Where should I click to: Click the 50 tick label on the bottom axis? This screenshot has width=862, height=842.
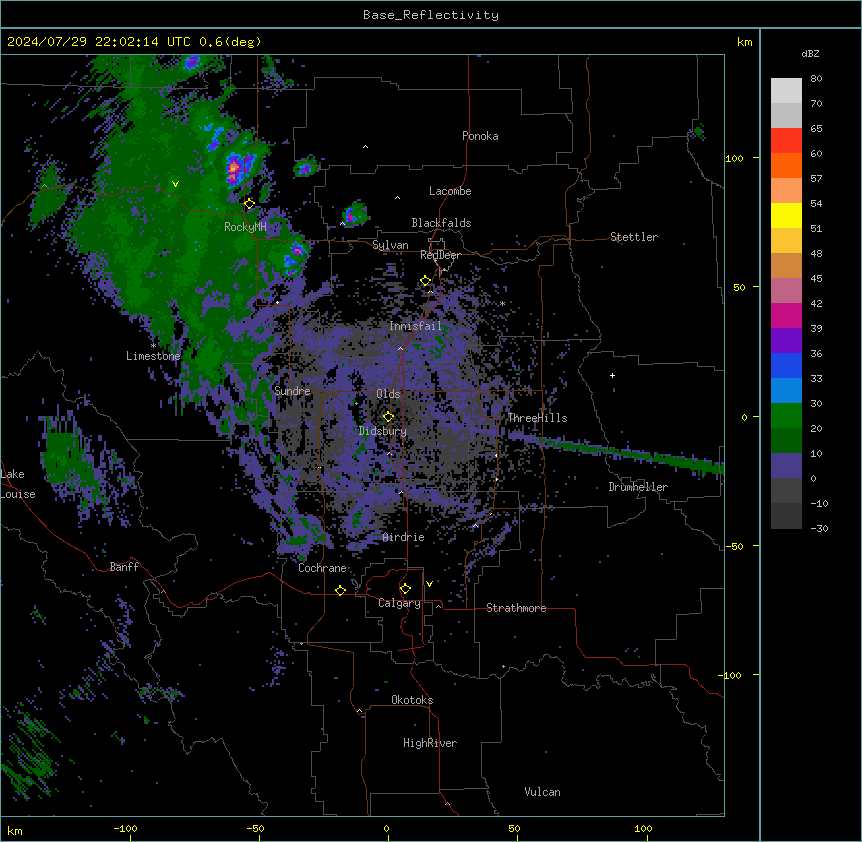point(514,828)
